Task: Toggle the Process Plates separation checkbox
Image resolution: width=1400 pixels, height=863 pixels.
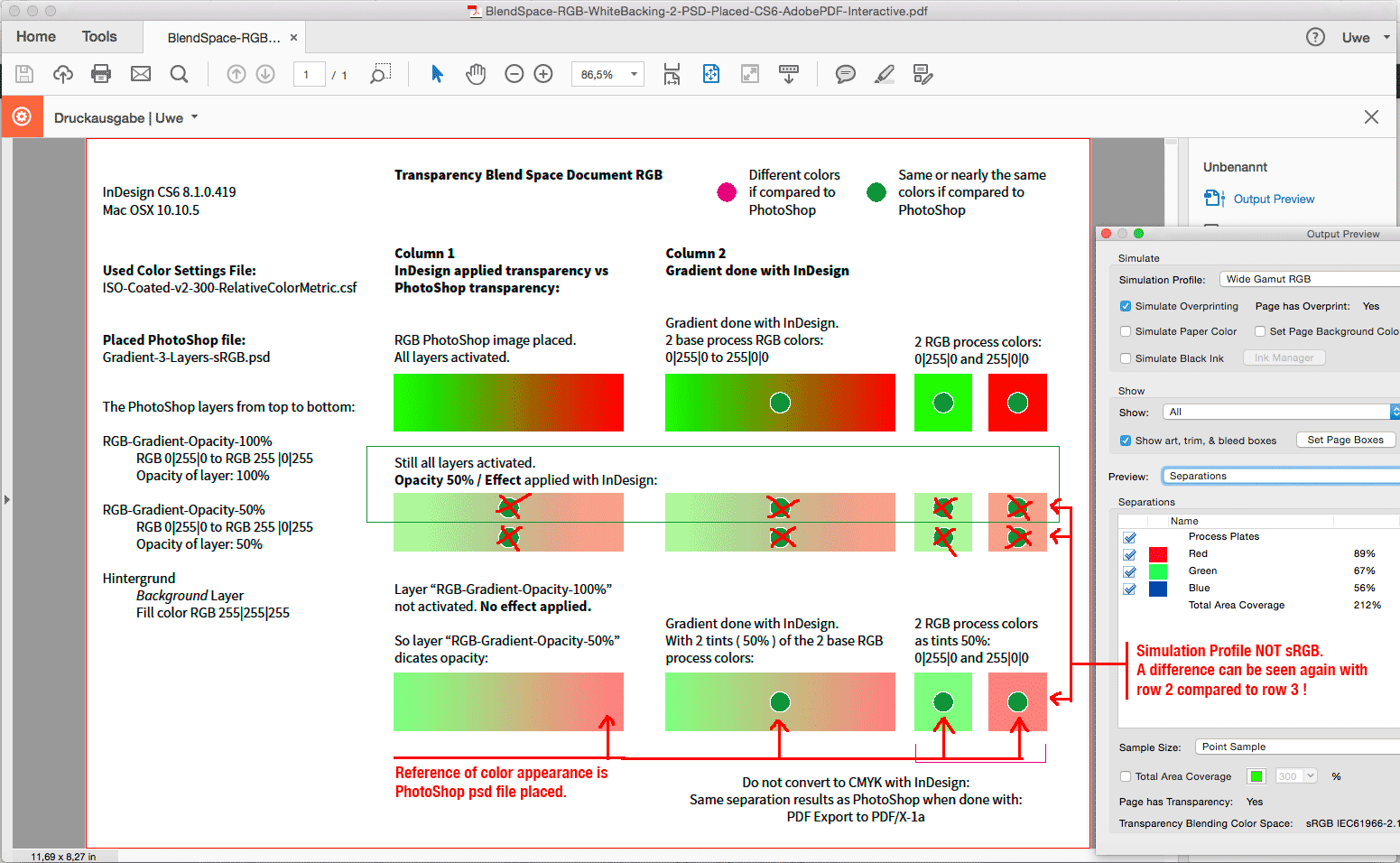Action: [x=1129, y=537]
